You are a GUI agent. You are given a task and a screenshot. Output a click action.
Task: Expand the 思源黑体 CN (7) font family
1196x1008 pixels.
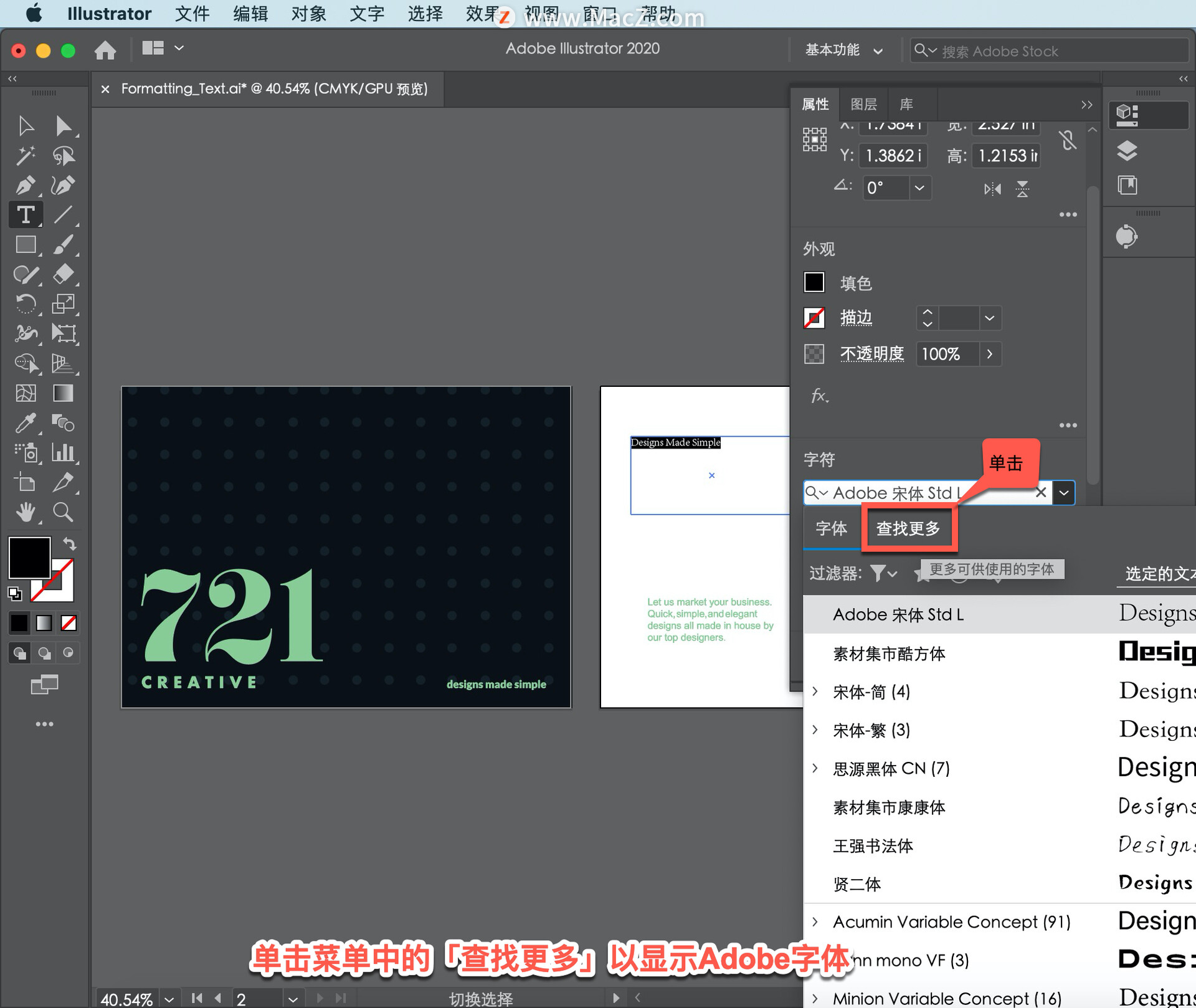[x=815, y=768]
